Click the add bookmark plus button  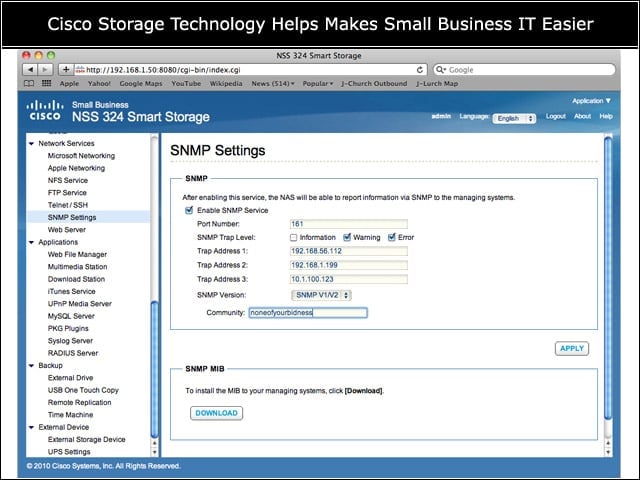pos(66,70)
